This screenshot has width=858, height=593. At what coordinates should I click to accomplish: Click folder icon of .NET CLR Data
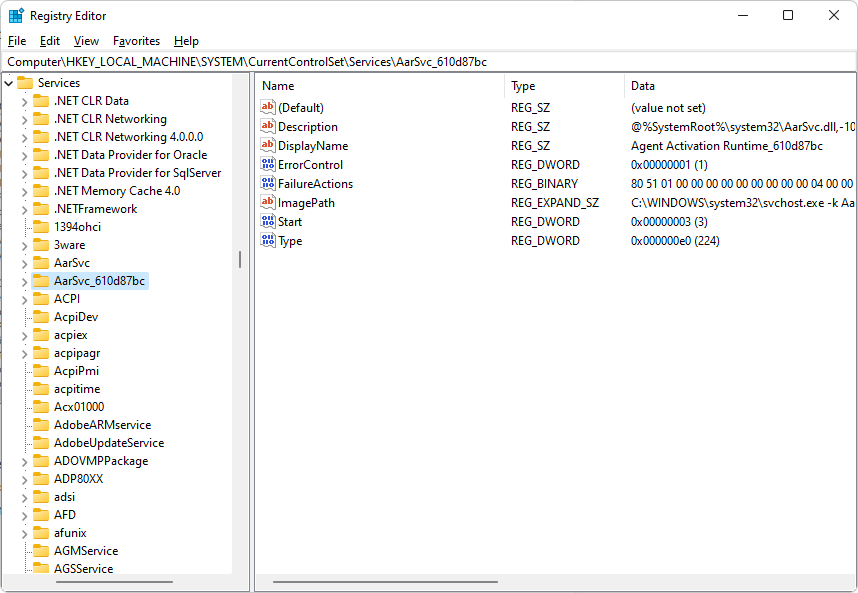41,101
